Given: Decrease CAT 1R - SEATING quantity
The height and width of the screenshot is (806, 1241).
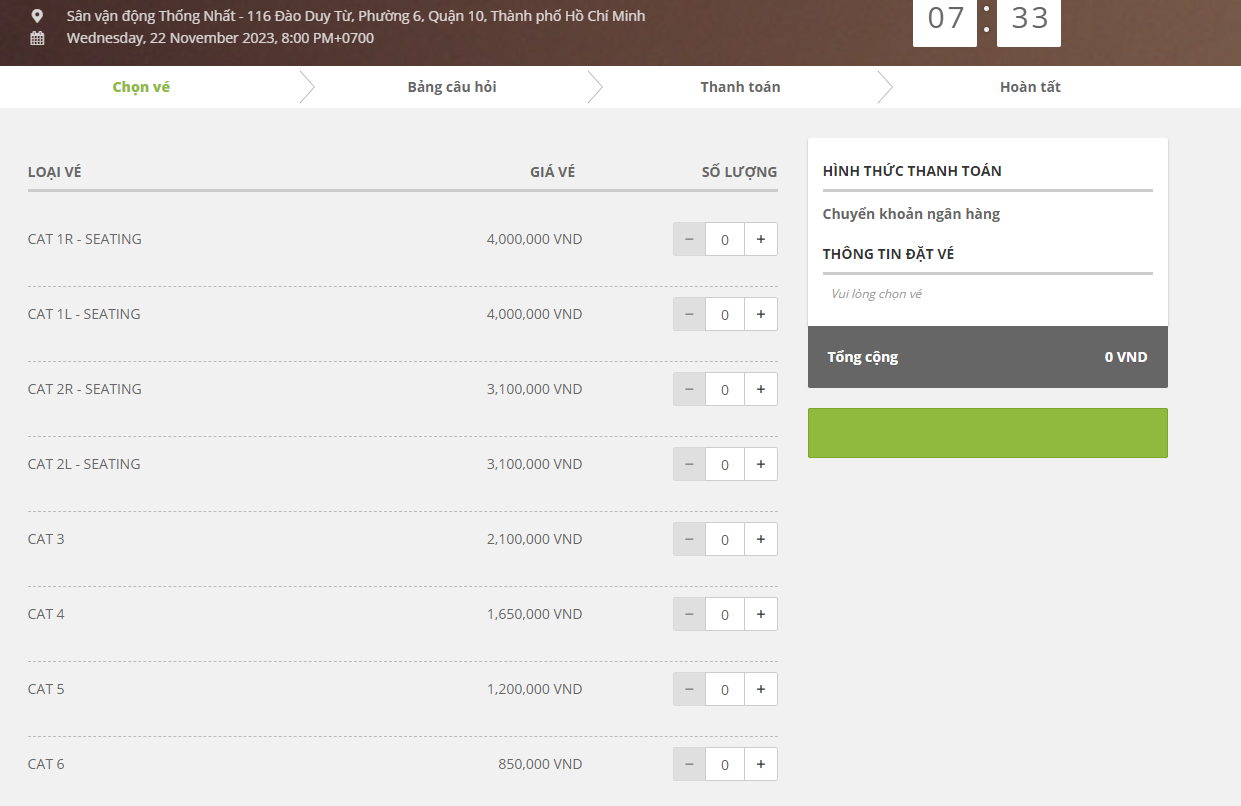Looking at the screenshot, I should pos(689,240).
